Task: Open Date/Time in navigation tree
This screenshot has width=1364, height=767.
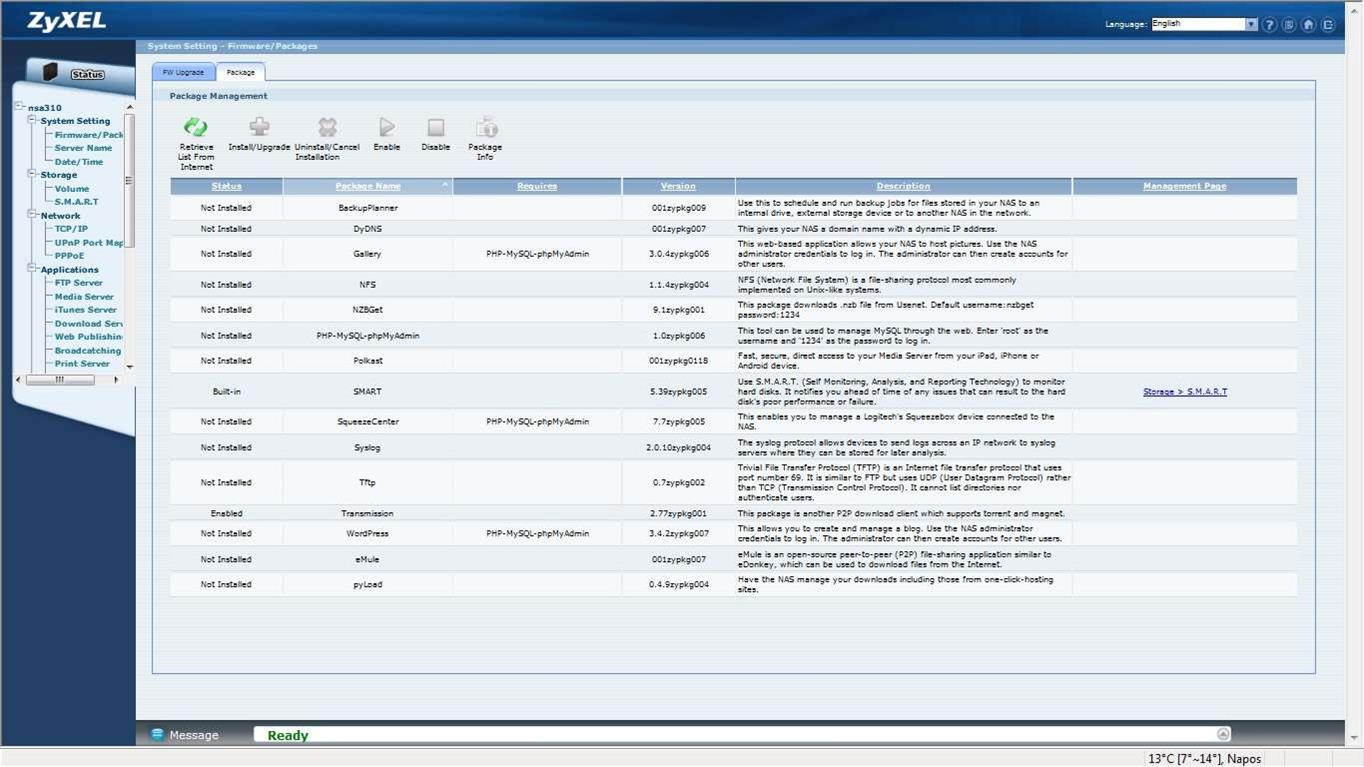Action: point(79,161)
